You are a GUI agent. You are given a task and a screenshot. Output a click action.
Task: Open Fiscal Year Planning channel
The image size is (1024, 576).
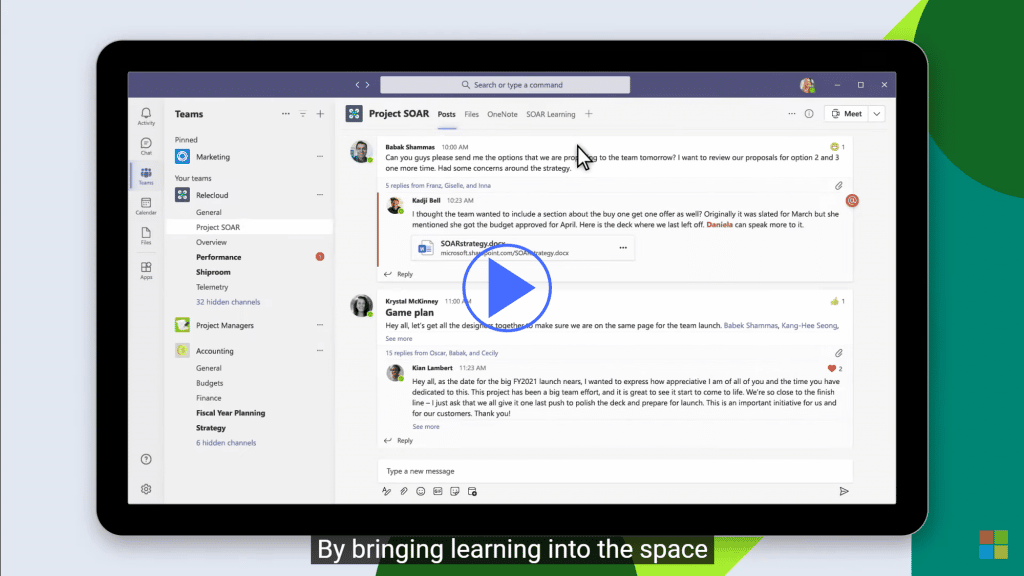(231, 413)
